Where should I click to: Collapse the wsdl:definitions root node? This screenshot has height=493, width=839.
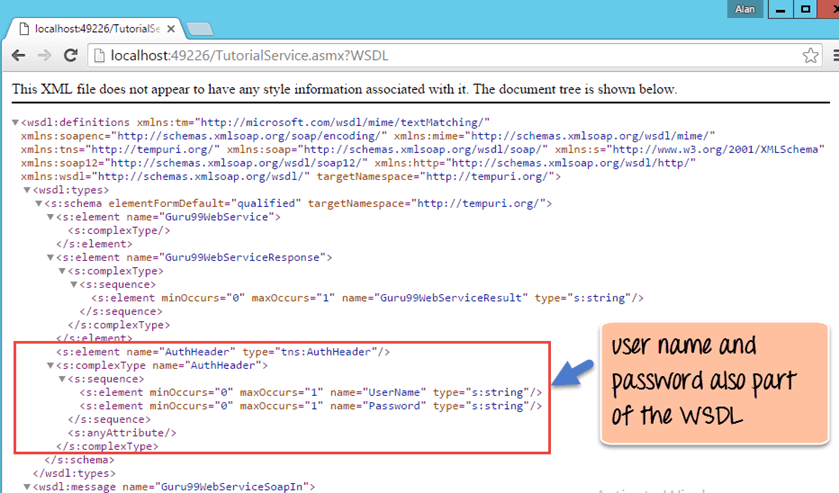15,122
